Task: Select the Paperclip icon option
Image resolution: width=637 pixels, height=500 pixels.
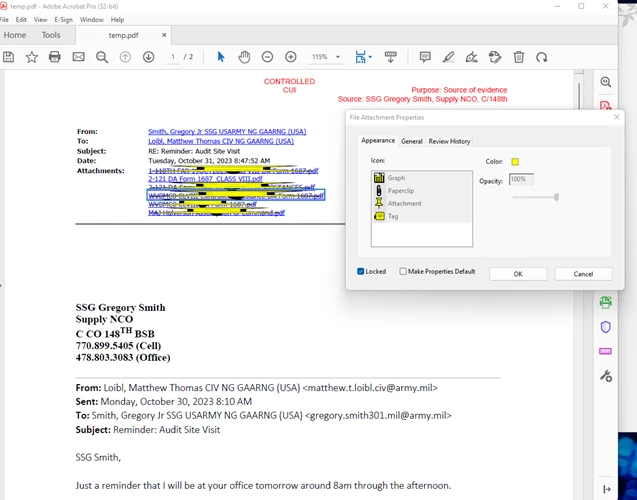Action: coord(422,190)
